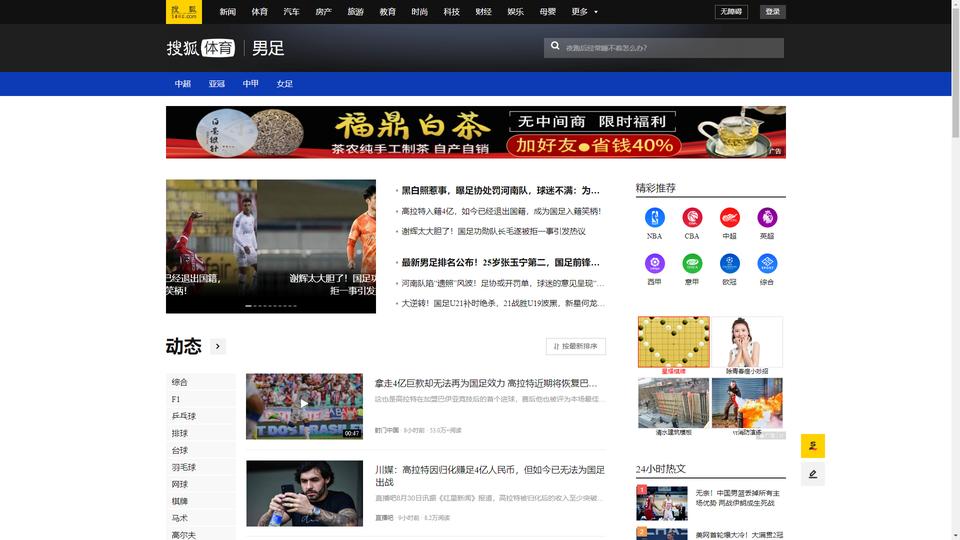
Task: Open the 更多 dropdown in top bar
Action: 584,12
